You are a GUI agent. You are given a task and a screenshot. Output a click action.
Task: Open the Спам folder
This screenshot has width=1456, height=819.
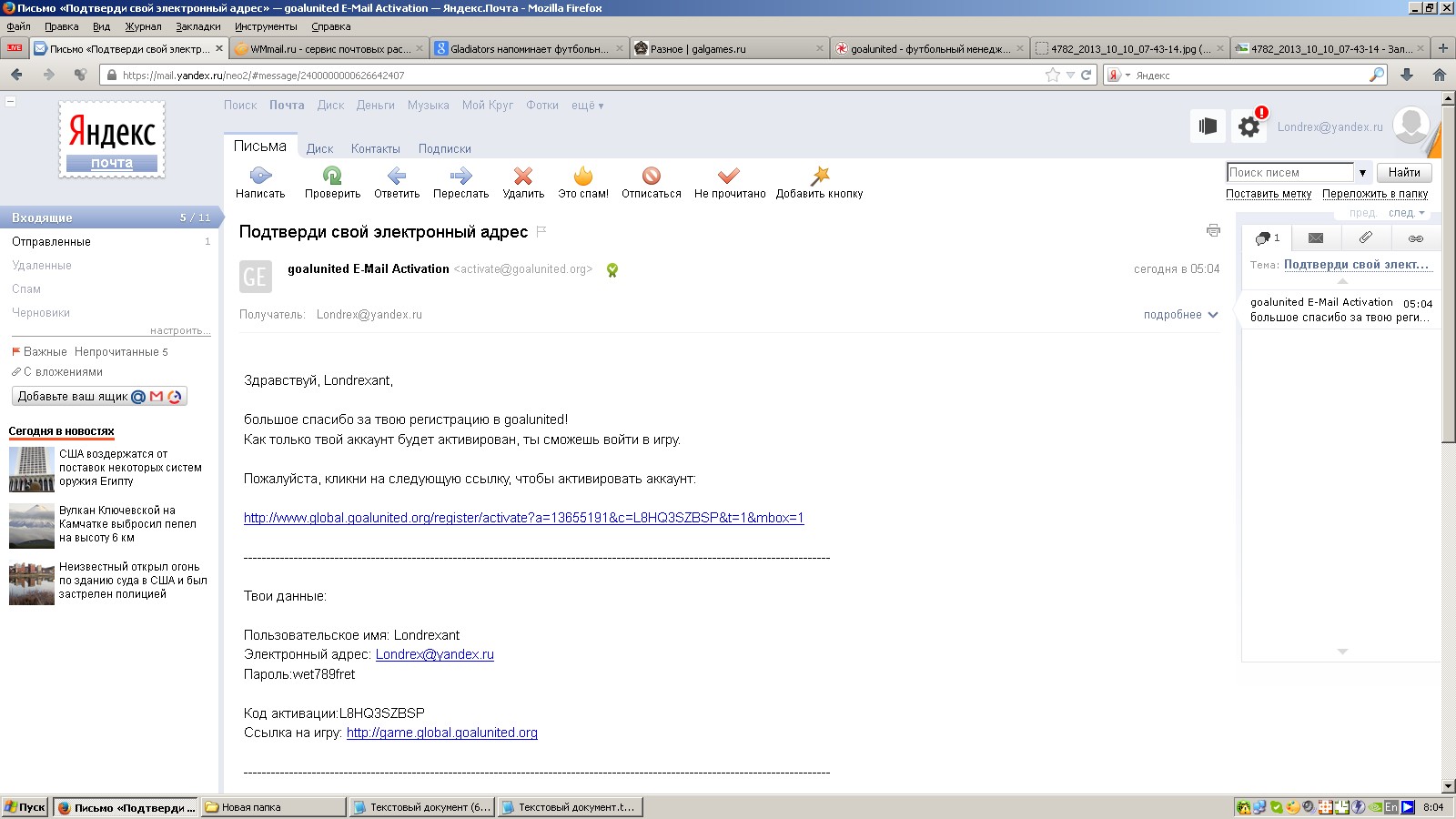coord(26,288)
